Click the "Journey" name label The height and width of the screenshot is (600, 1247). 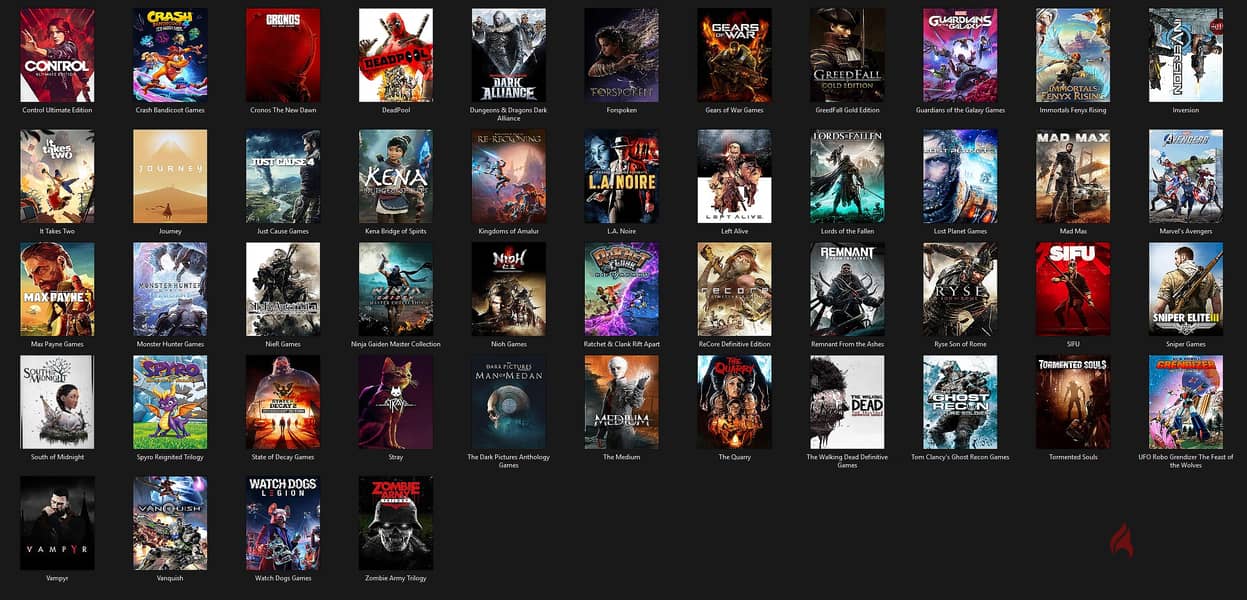170,231
